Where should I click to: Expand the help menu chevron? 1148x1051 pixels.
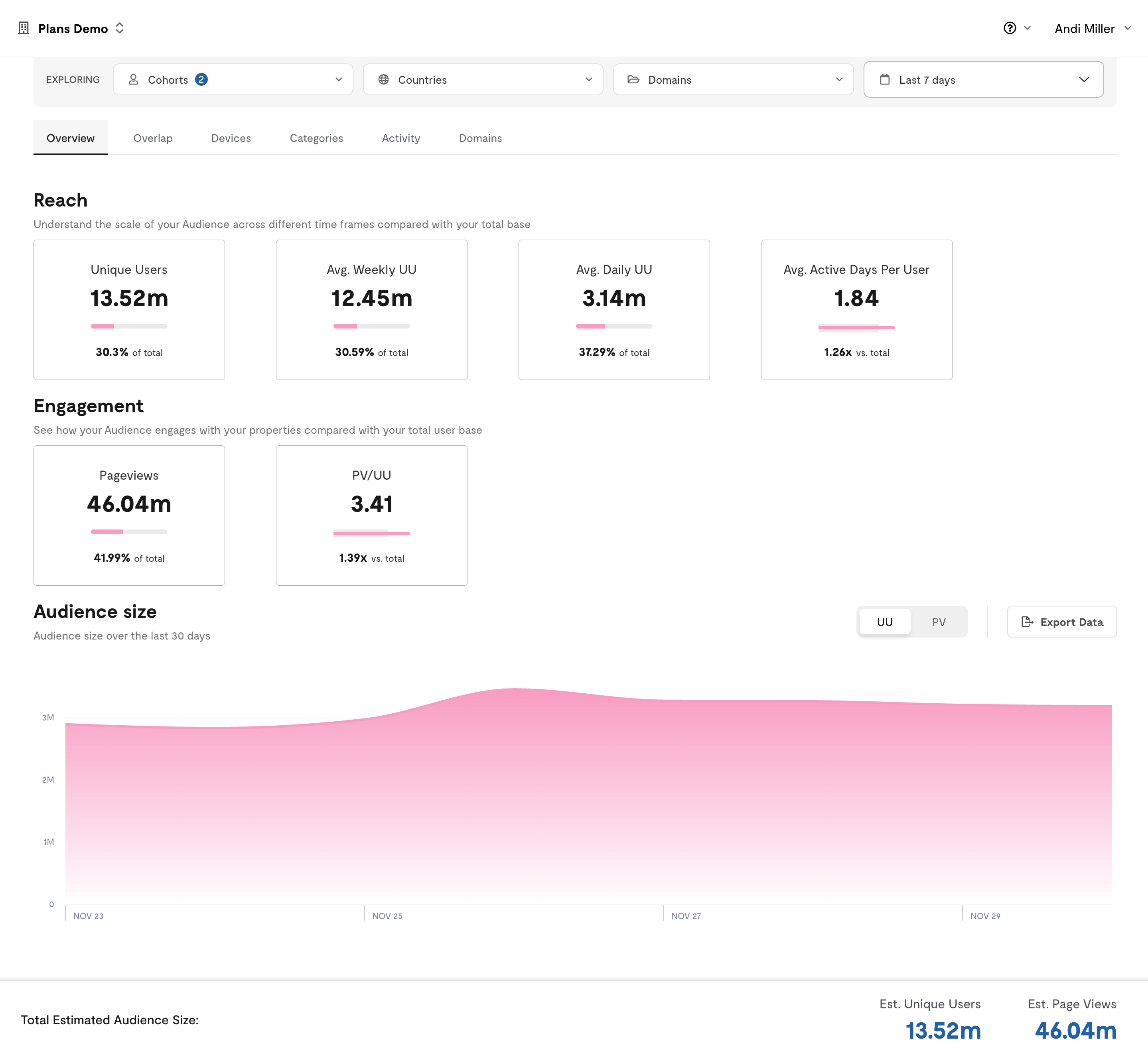1027,28
